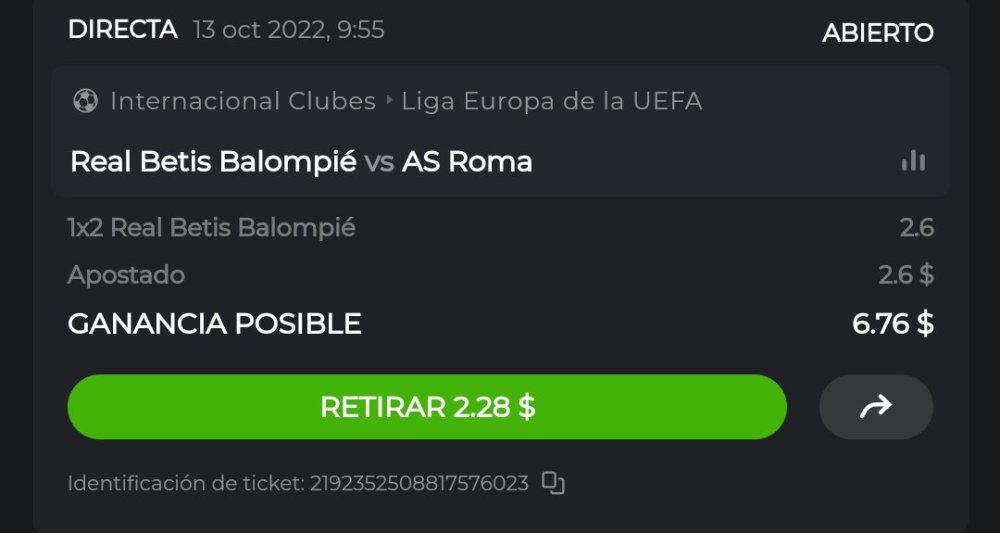Copy the ticket ID with copy icon
Screen dimensions: 1000x533
point(553,483)
